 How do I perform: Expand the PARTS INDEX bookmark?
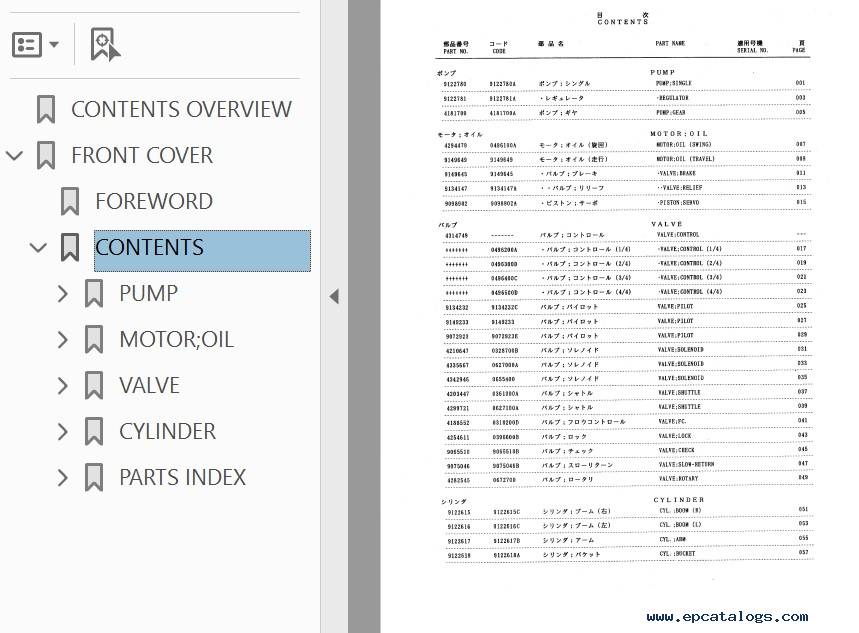(x=63, y=478)
